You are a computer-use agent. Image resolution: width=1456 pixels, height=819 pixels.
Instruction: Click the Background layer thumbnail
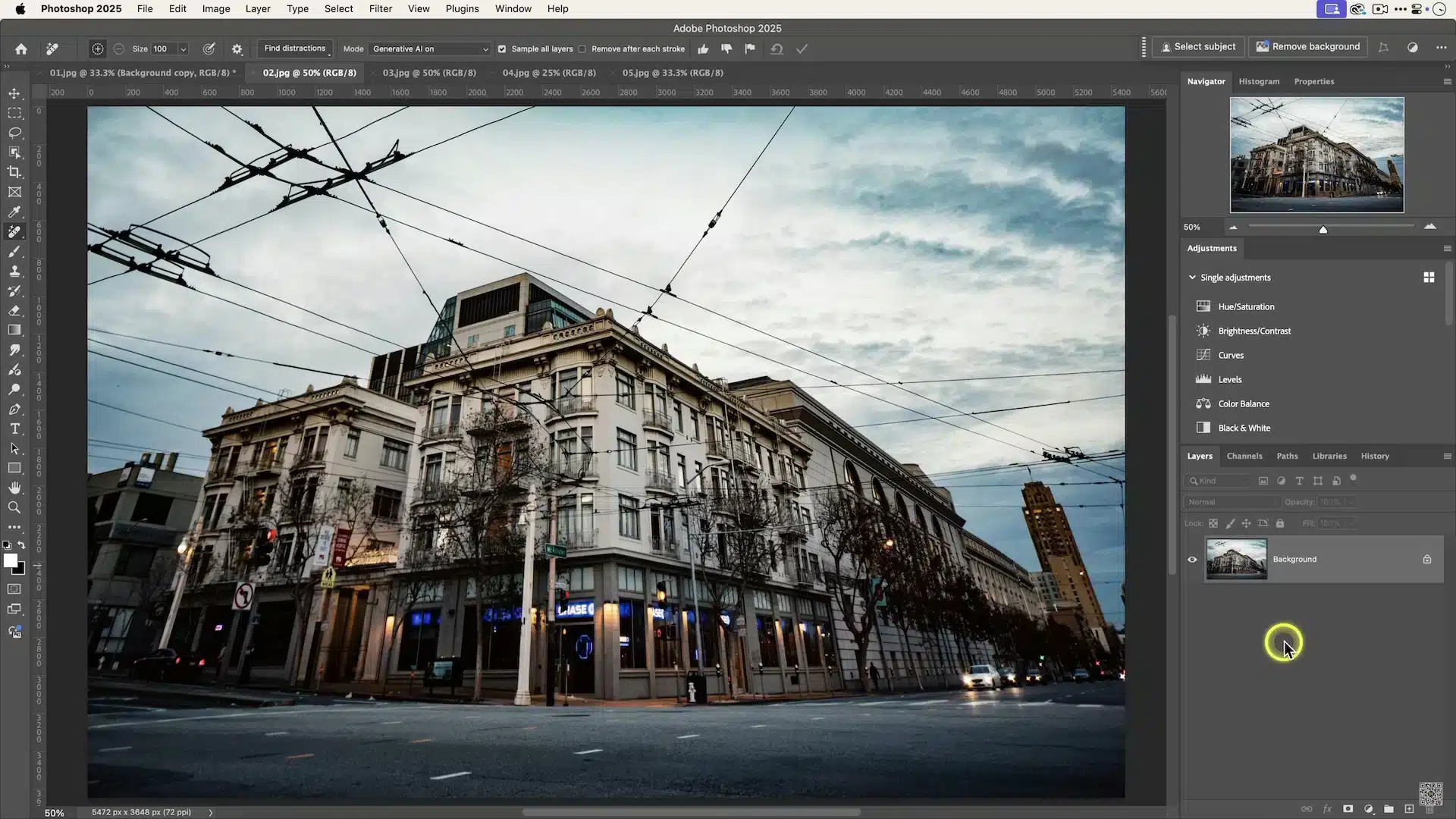click(x=1236, y=559)
